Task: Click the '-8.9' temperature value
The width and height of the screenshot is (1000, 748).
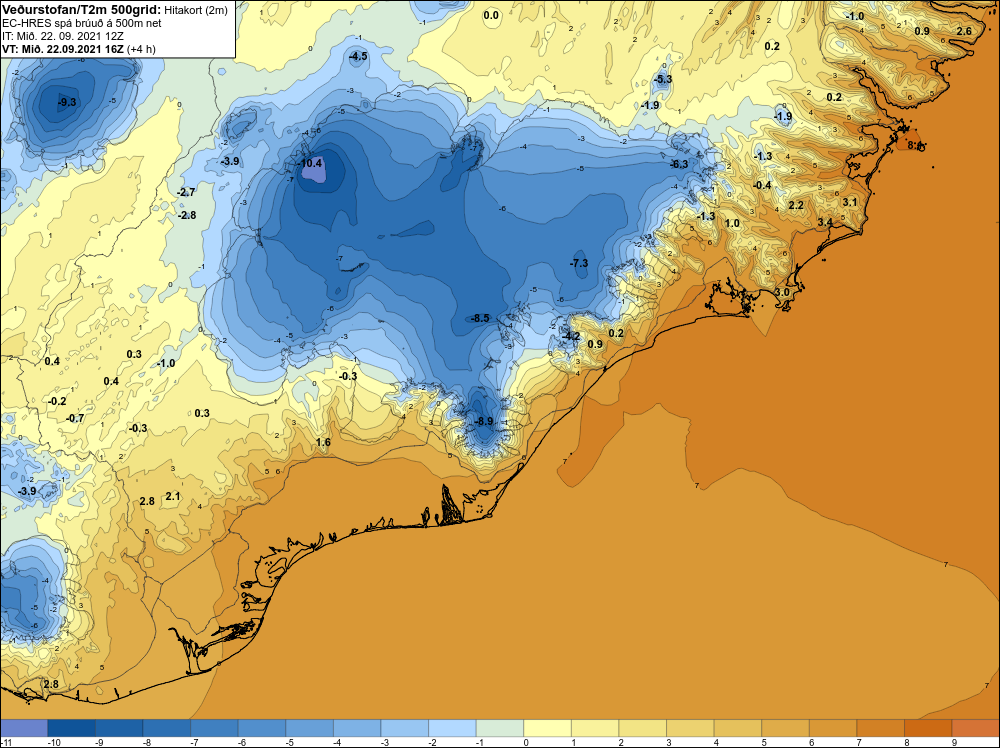Action: tap(485, 422)
